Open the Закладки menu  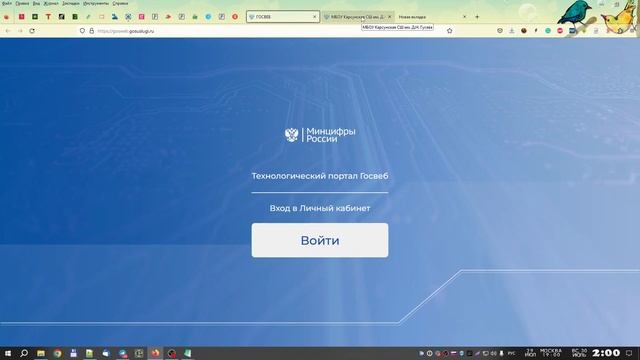pyautogui.click(x=71, y=3)
